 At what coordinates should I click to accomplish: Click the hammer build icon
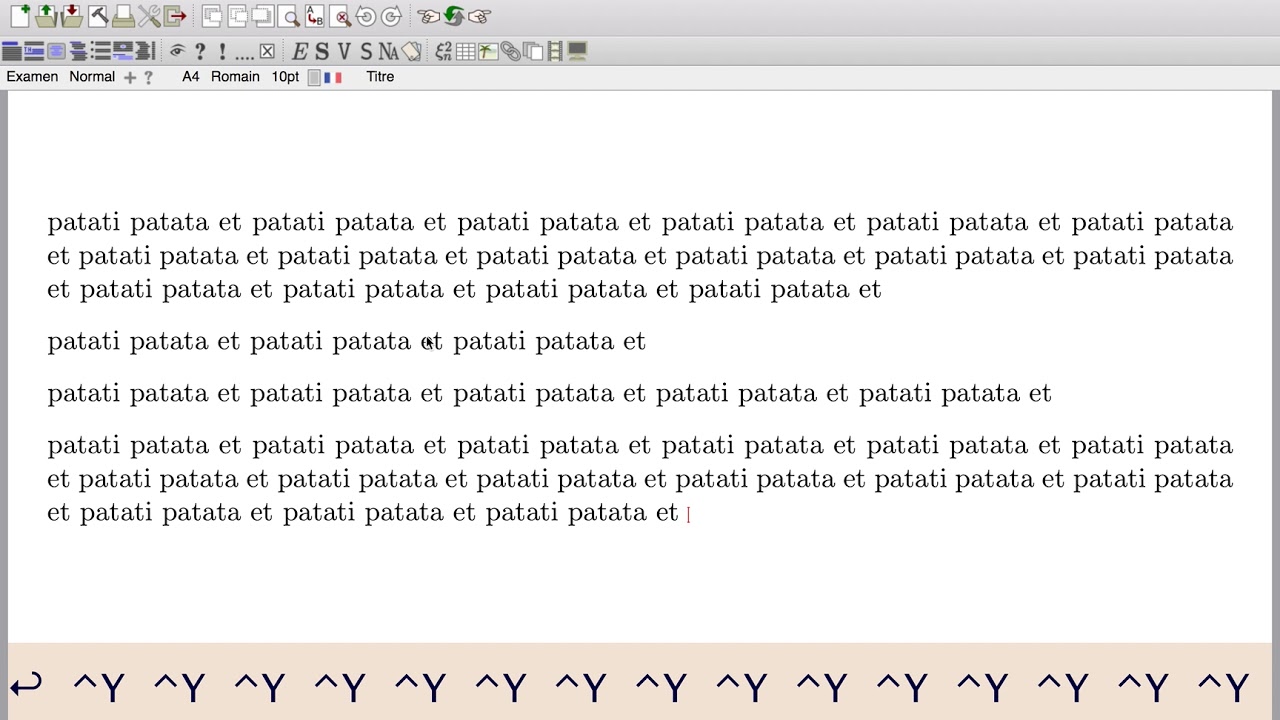(x=98, y=16)
